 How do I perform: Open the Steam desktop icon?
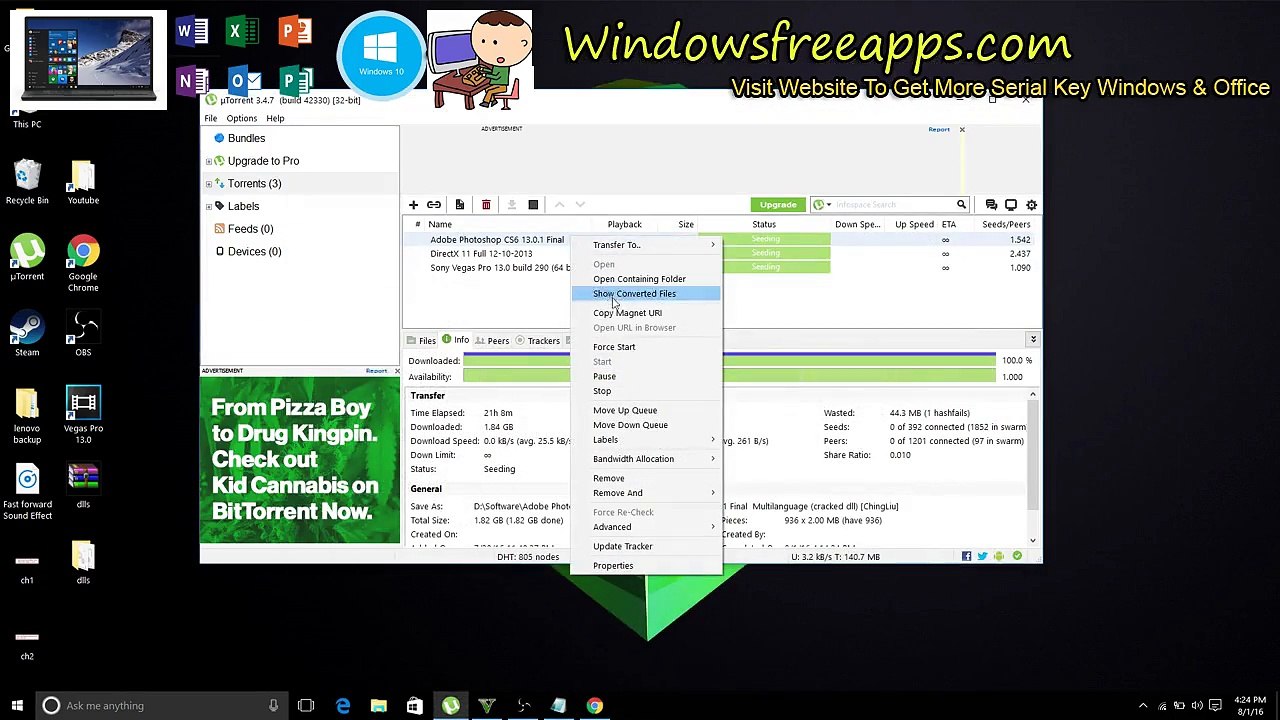click(x=27, y=334)
